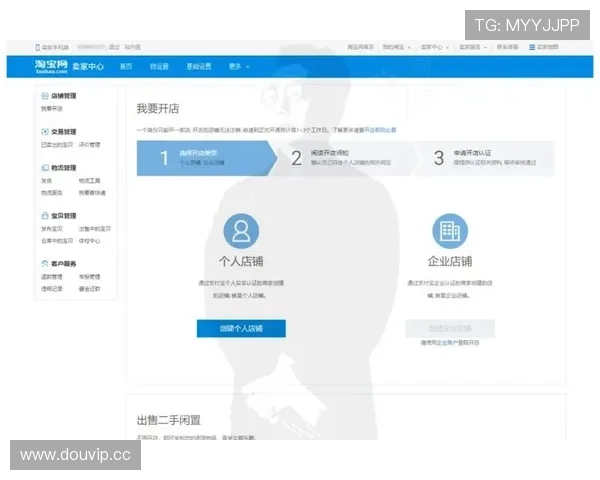Click 联系客服 in the top bar
Viewport: 600px width, 480px height.
[x=507, y=47]
